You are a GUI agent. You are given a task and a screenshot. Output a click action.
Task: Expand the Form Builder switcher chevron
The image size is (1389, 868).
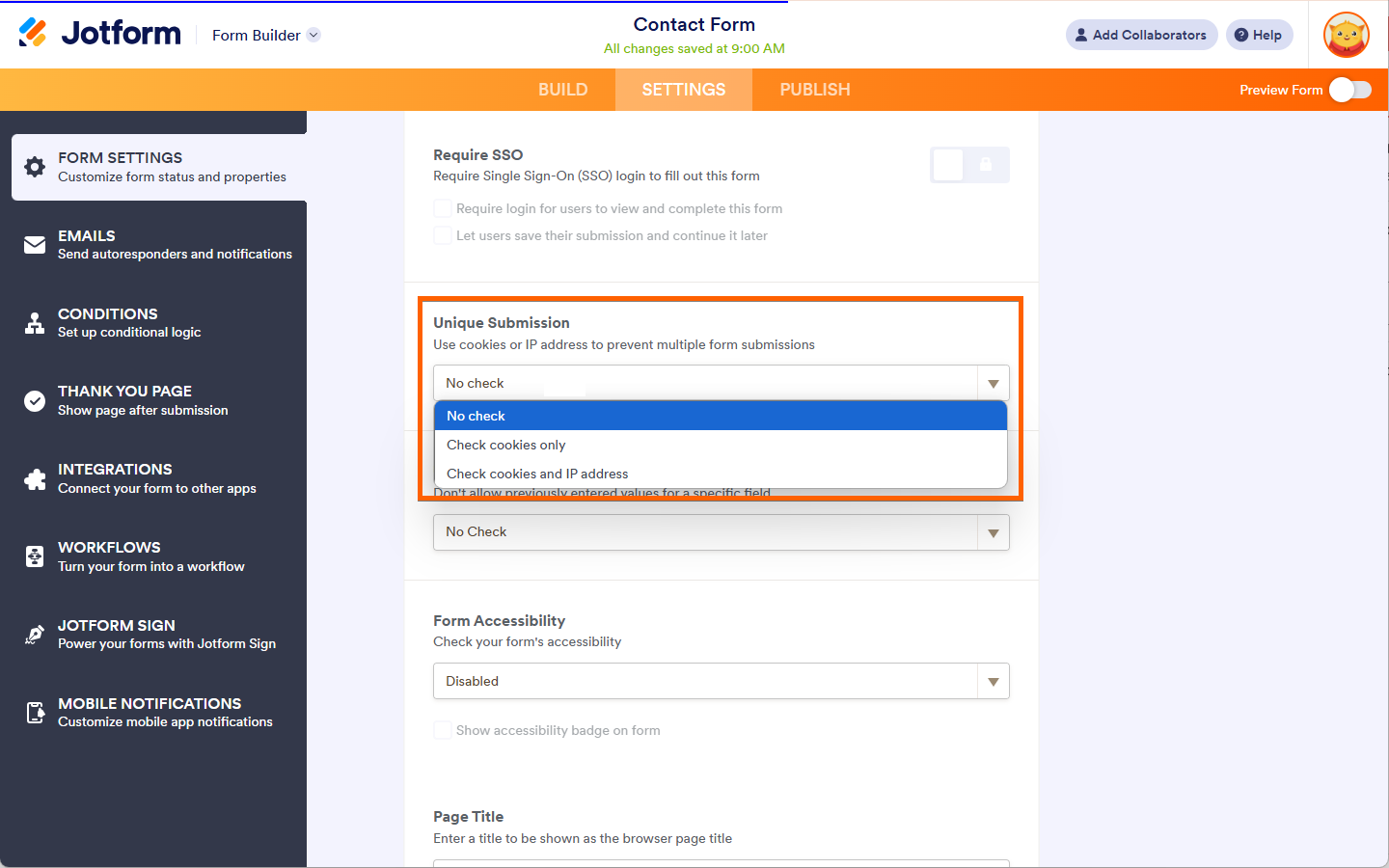pos(313,36)
